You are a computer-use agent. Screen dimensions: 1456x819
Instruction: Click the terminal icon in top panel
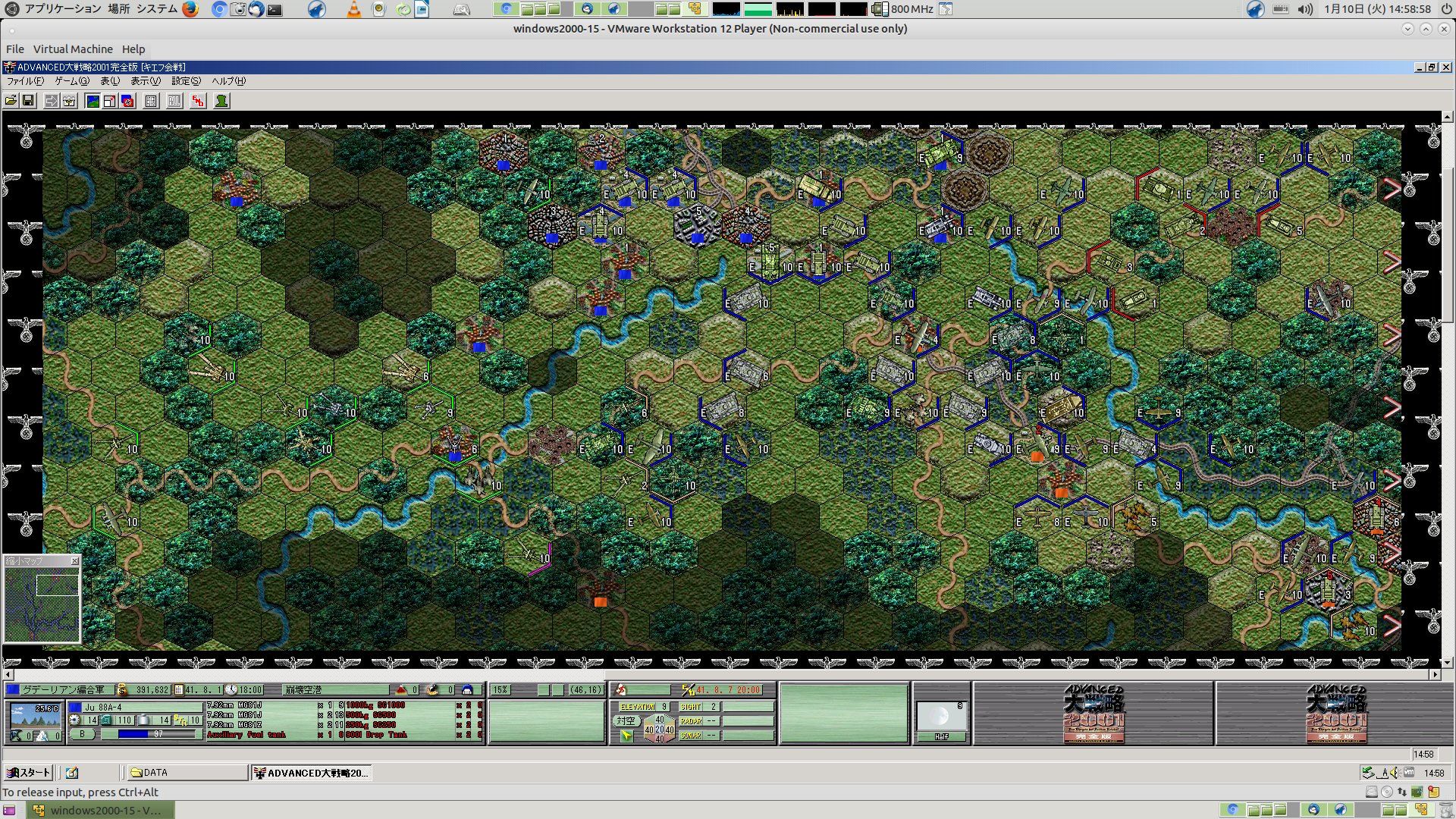click(275, 9)
